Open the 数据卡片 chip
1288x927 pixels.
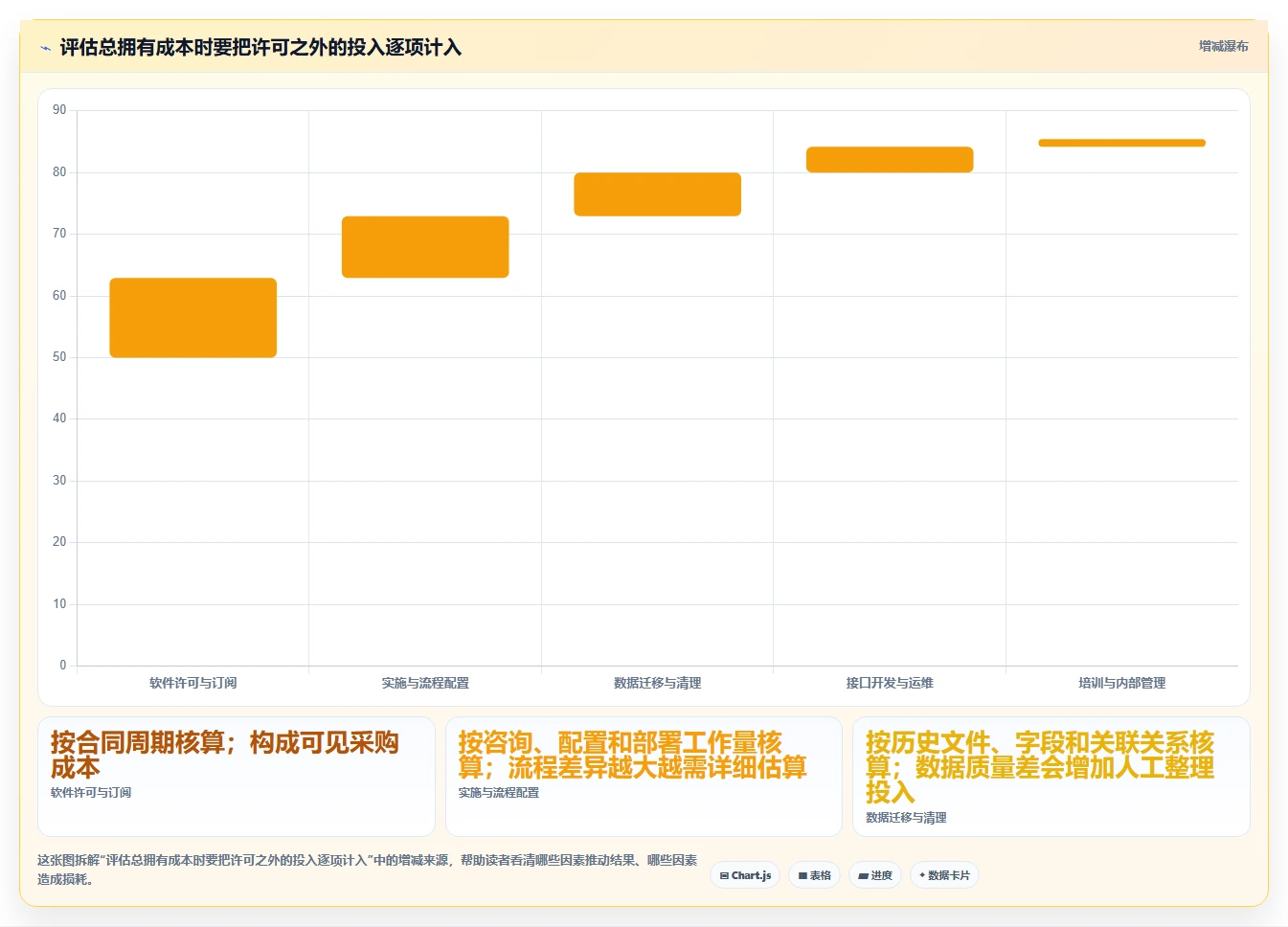point(944,875)
